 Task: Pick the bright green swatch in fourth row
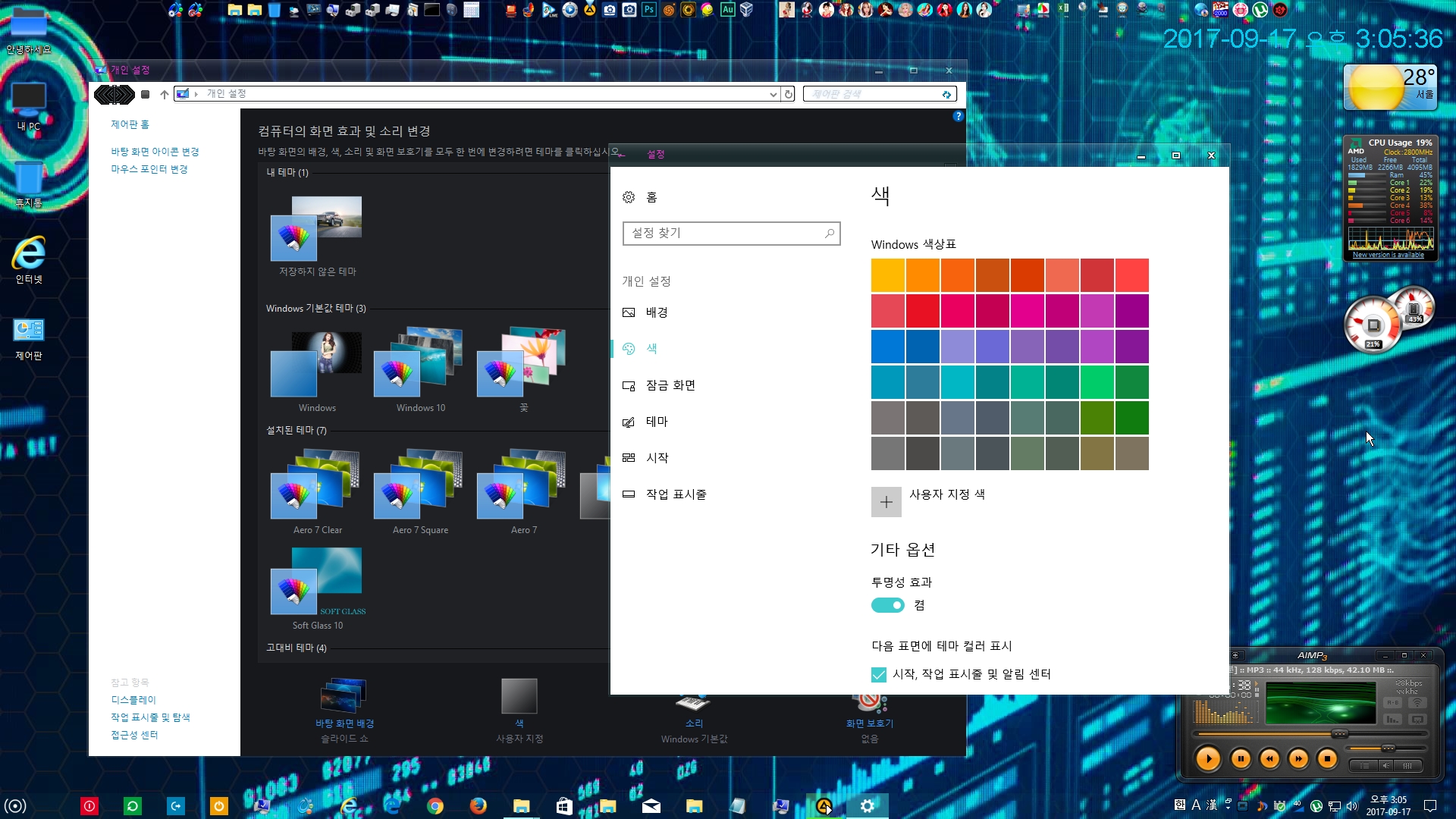(x=1097, y=382)
